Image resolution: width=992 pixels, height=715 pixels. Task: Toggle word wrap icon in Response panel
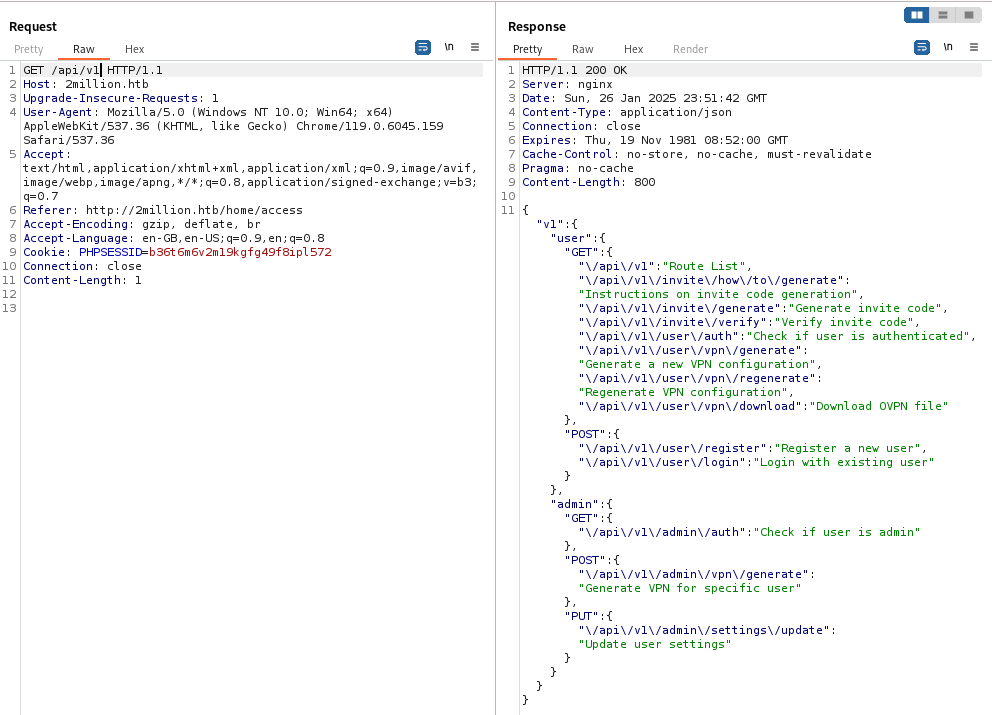click(x=922, y=47)
